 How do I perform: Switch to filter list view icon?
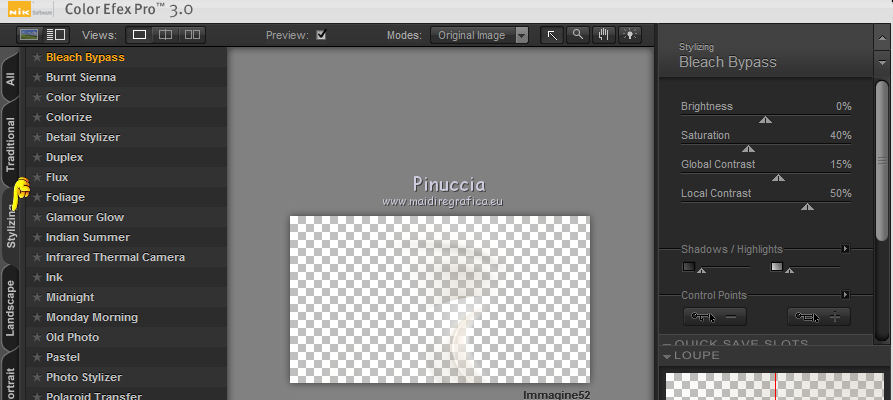pos(56,35)
